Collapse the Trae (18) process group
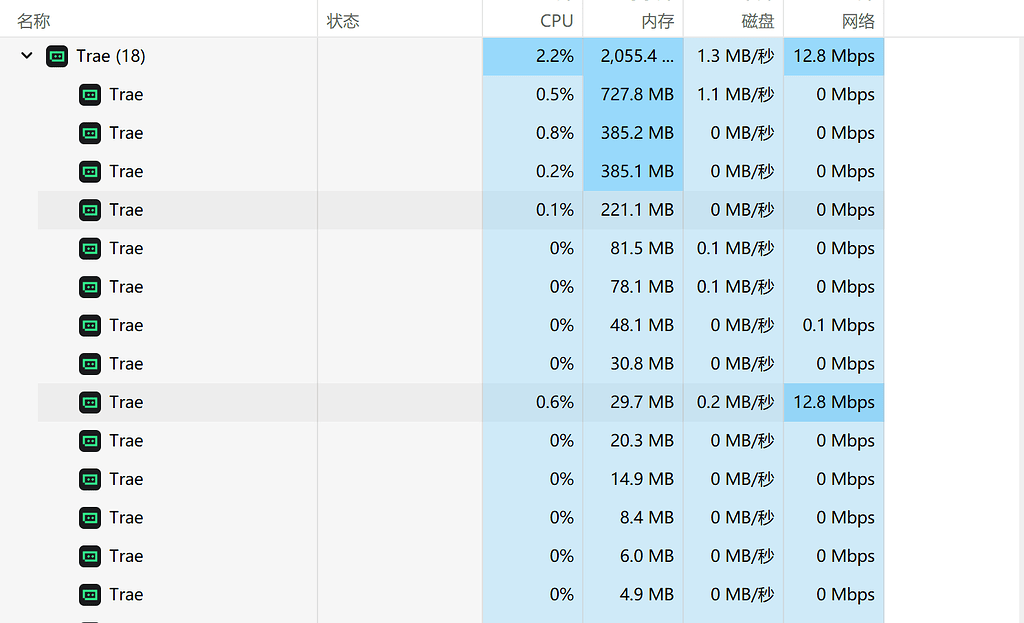The height and width of the screenshot is (623, 1024). pyautogui.click(x=27, y=56)
